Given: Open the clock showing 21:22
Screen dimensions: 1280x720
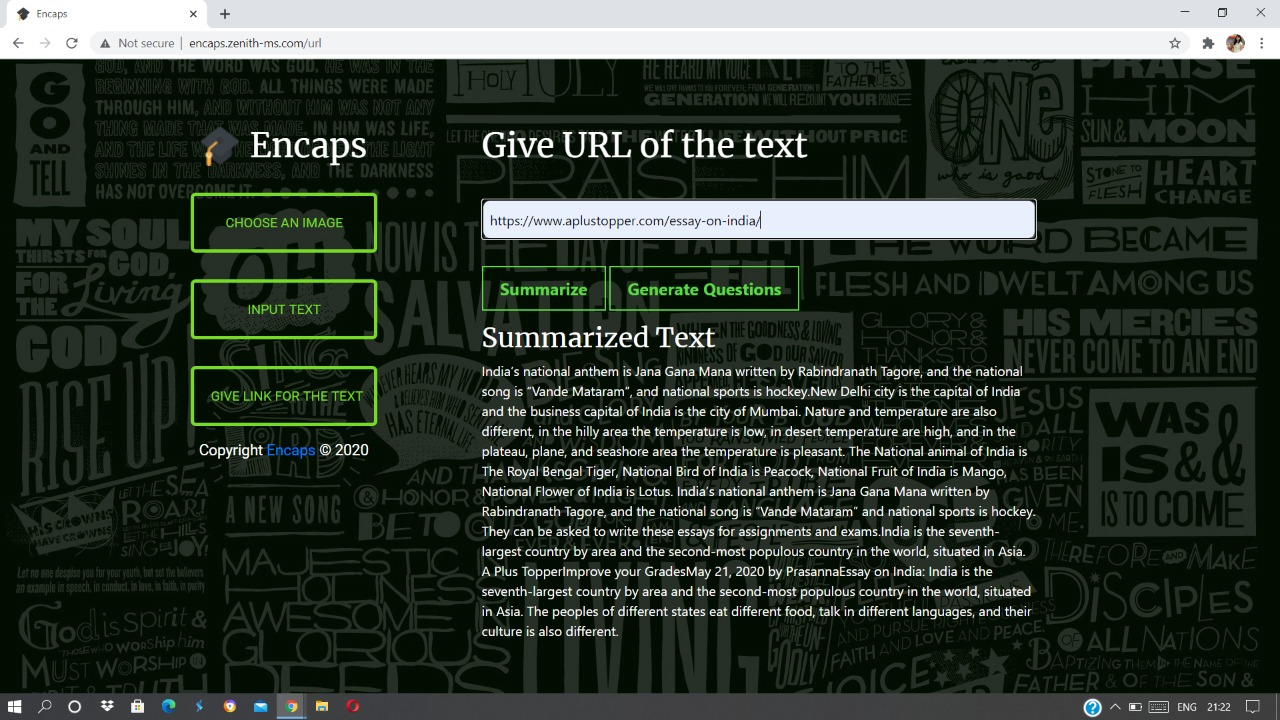Looking at the screenshot, I should pyautogui.click(x=1218, y=707).
